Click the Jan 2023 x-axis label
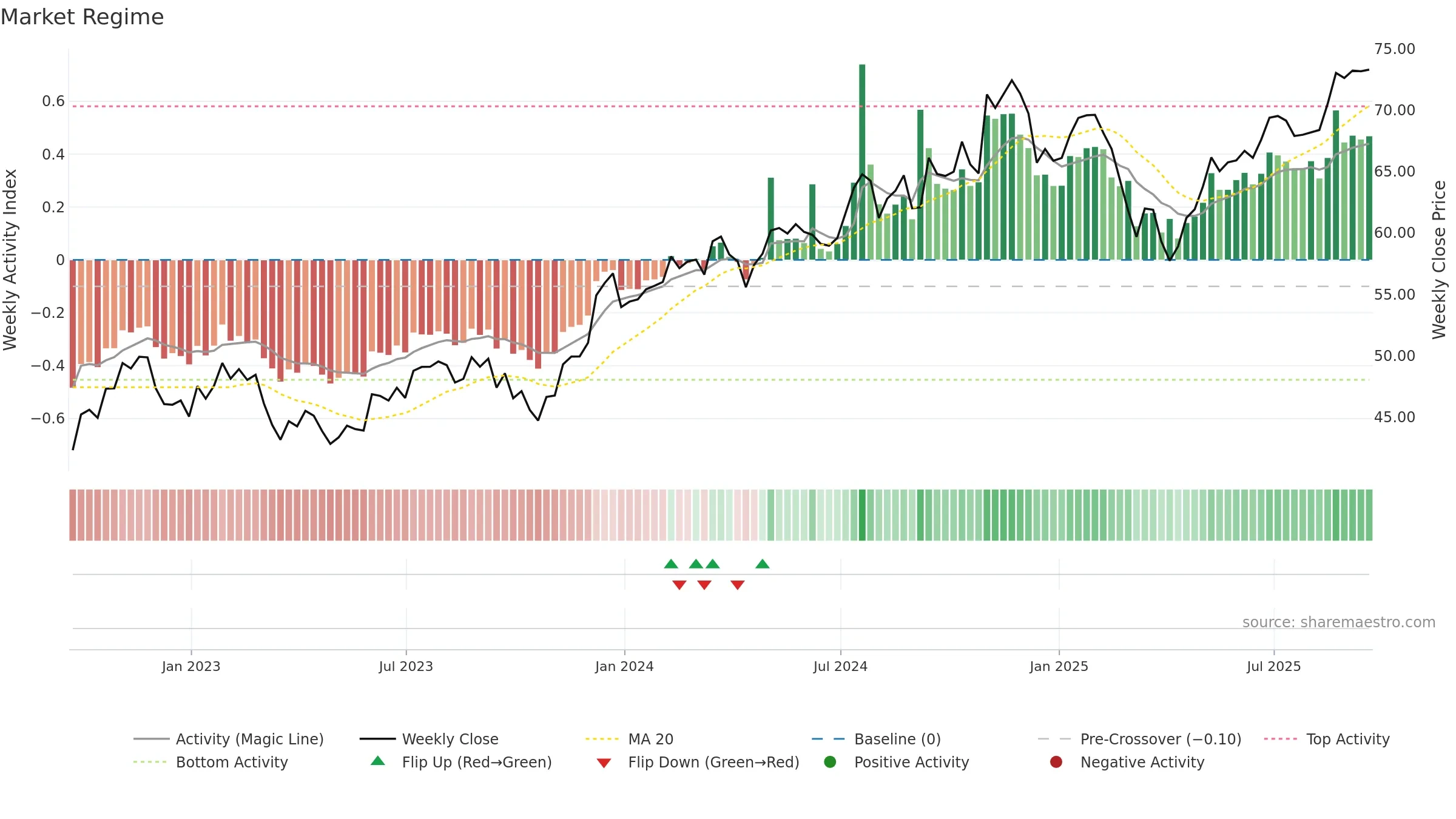 (x=191, y=666)
